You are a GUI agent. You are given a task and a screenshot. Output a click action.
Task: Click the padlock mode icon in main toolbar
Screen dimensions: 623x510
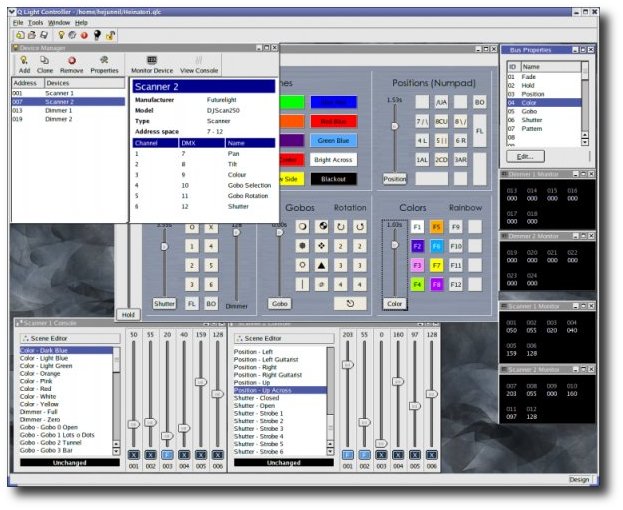[x=110, y=35]
